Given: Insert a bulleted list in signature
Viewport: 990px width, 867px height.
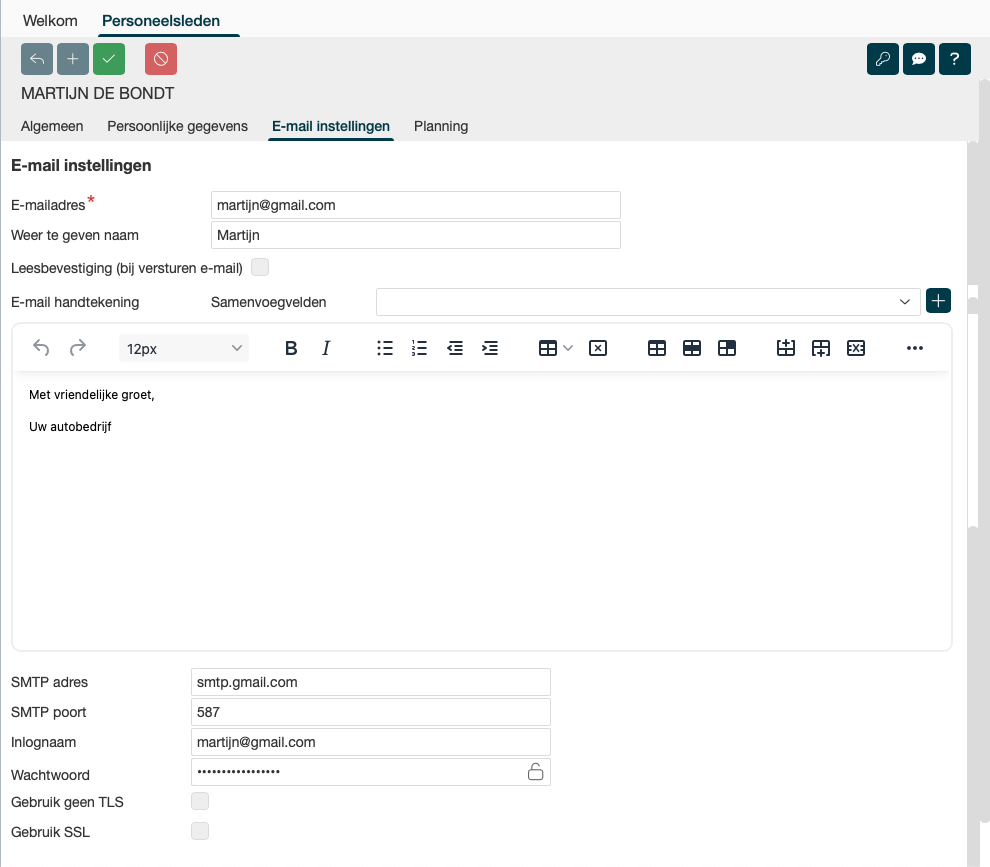Looking at the screenshot, I should pyautogui.click(x=385, y=348).
